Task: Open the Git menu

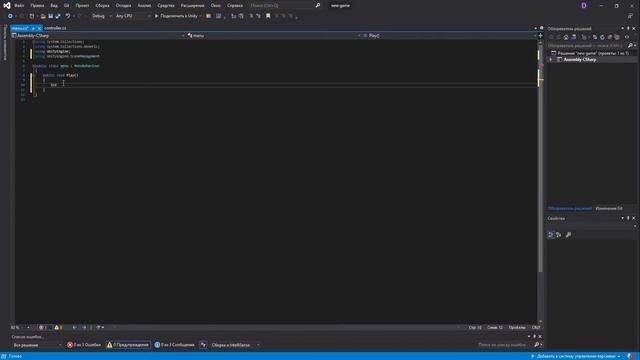Action: point(66,6)
